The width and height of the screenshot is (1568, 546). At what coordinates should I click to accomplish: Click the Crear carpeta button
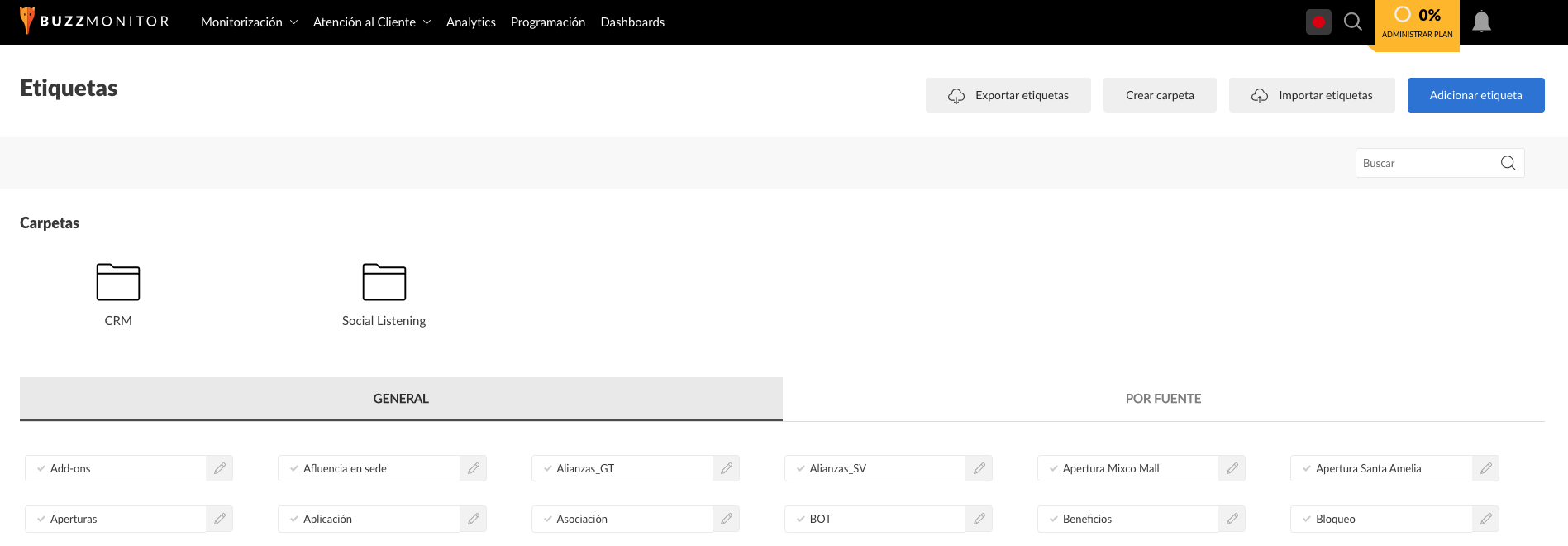click(1160, 95)
